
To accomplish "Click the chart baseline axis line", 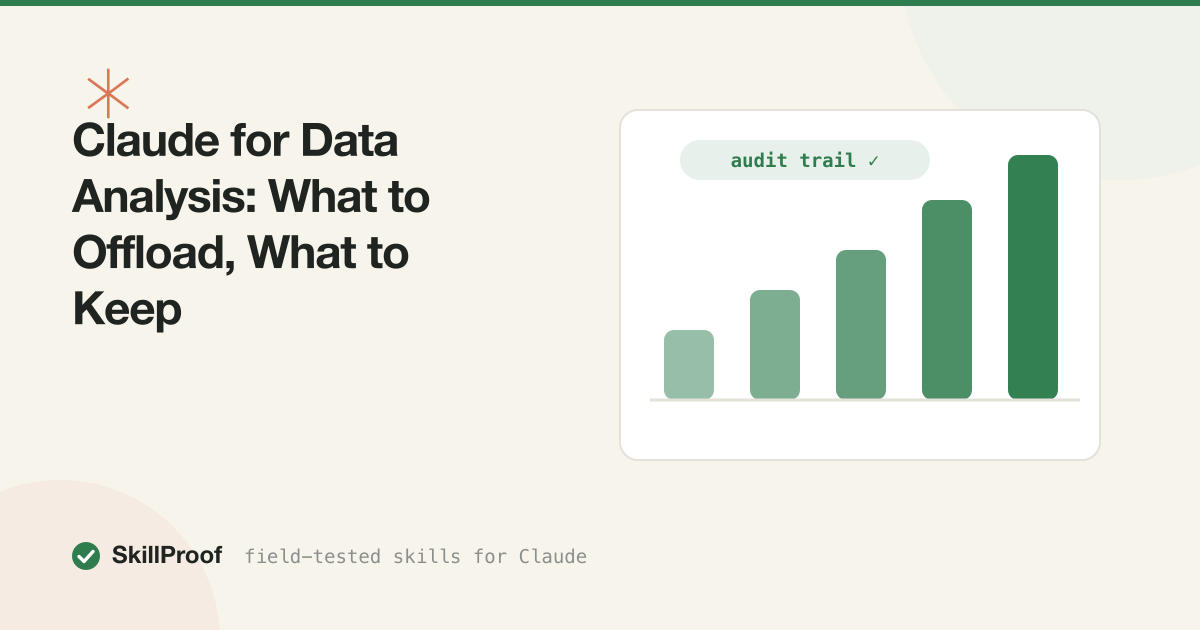I will [x=865, y=400].
